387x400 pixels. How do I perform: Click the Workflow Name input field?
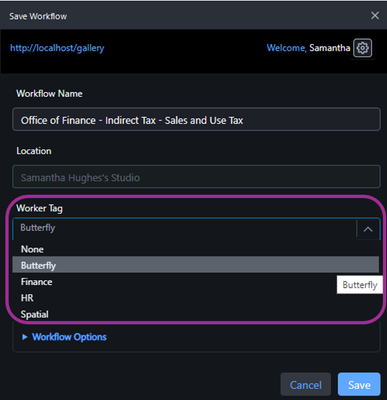(x=196, y=119)
